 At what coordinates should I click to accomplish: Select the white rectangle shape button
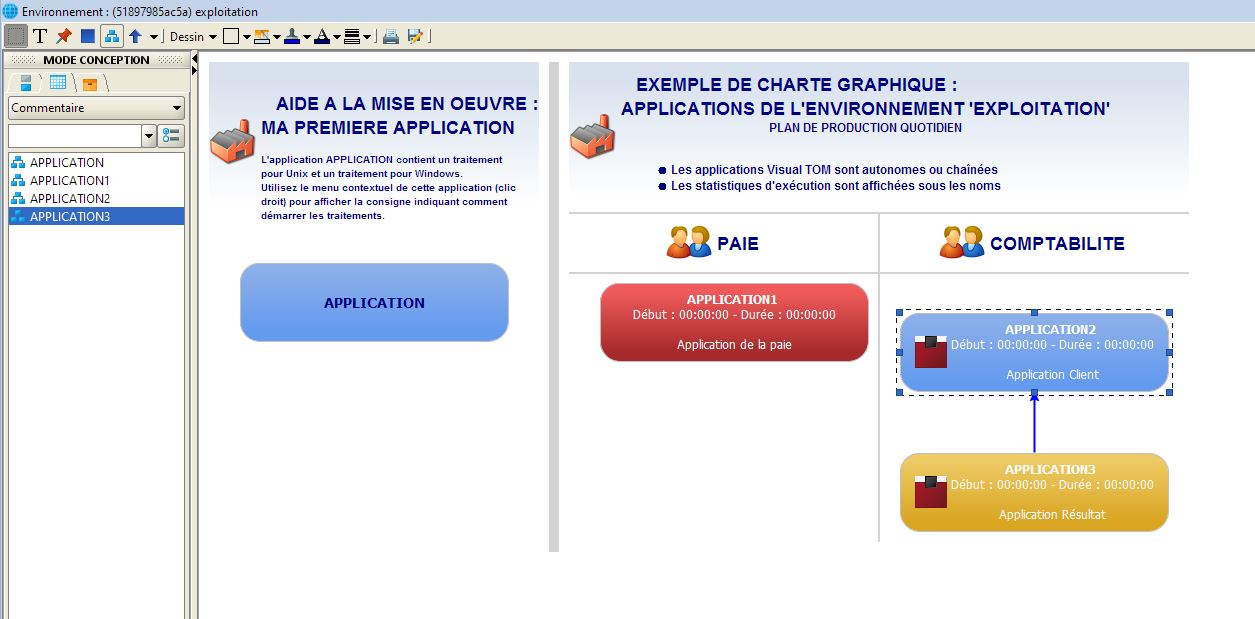pos(230,36)
